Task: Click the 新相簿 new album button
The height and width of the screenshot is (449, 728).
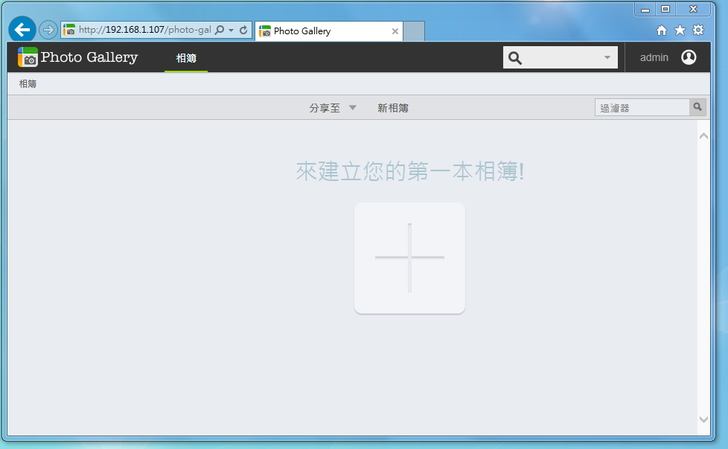Action: 393,108
